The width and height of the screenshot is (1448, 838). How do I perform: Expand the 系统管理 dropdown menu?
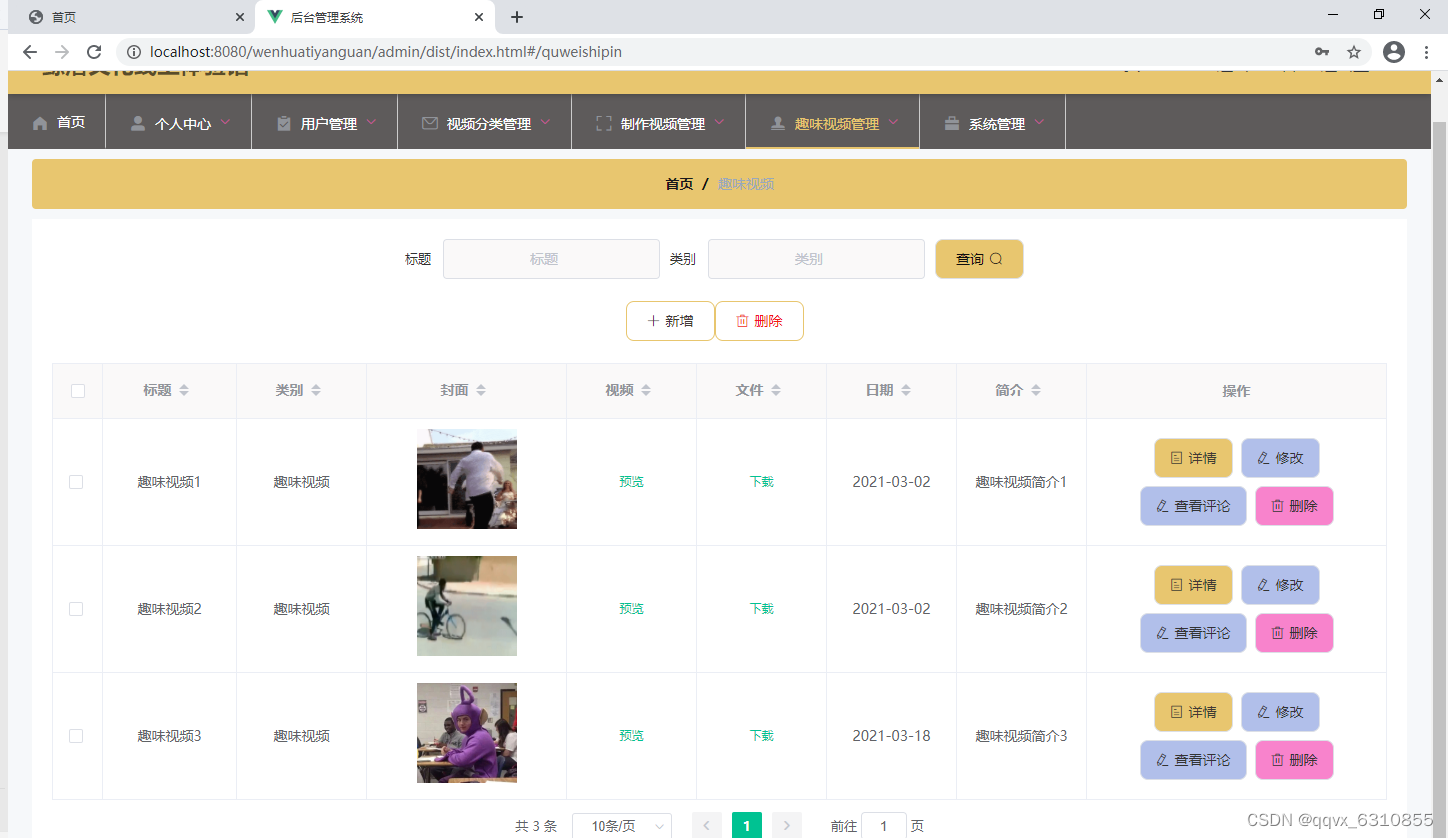click(1040, 122)
